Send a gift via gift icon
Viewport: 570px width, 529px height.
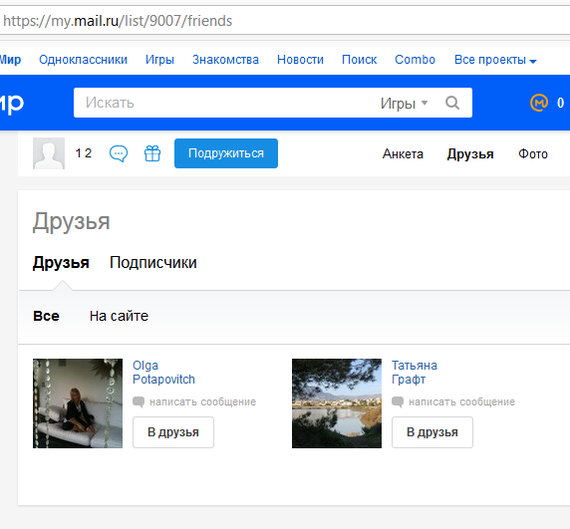[x=152, y=153]
